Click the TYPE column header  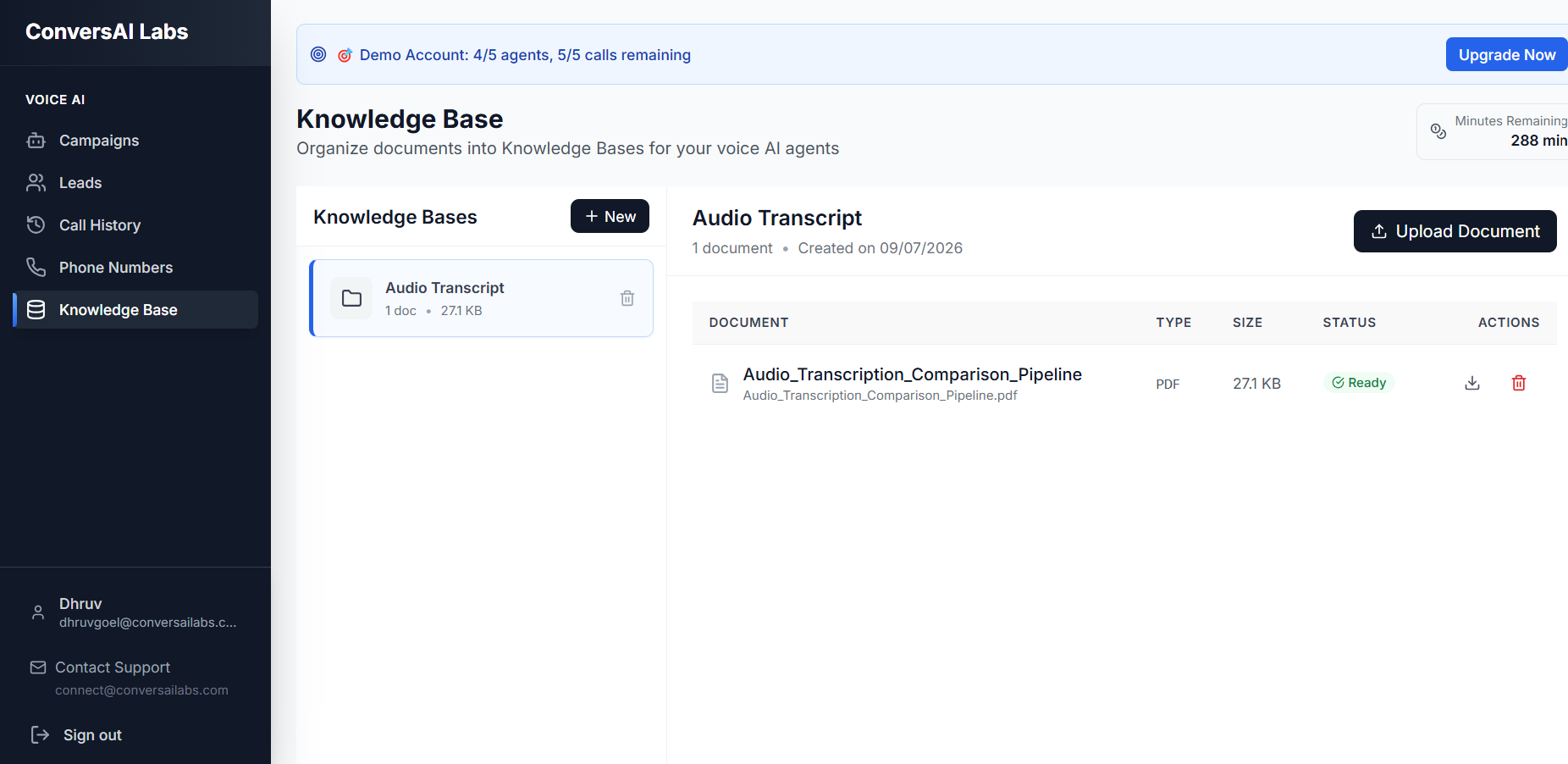pos(1173,323)
